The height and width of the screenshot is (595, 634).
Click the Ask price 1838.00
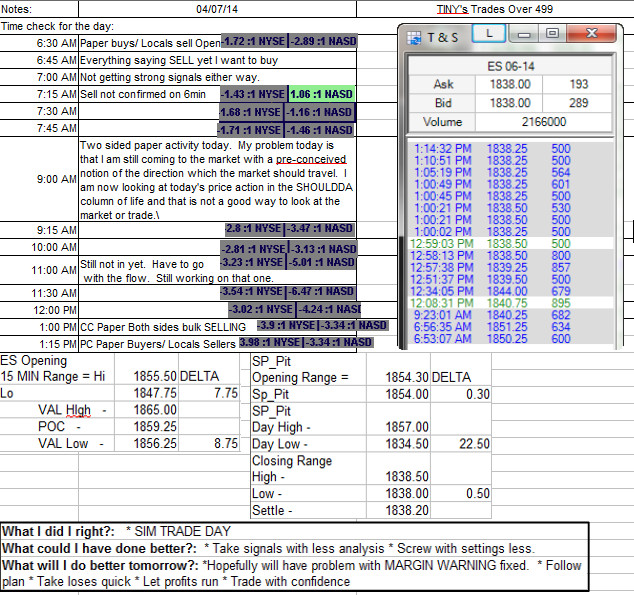[x=509, y=84]
